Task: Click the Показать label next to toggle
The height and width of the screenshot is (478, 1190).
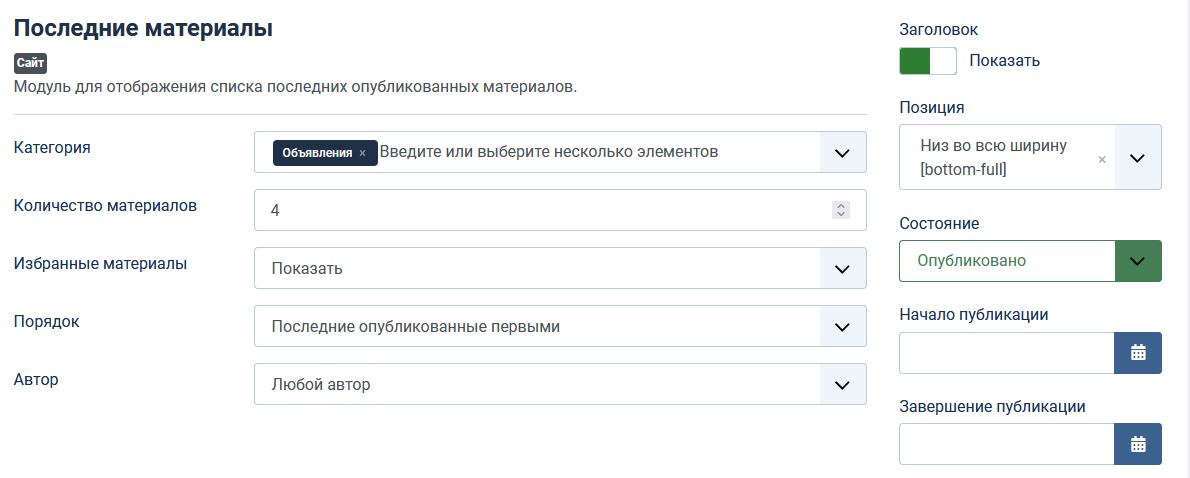Action: coord(1005,61)
